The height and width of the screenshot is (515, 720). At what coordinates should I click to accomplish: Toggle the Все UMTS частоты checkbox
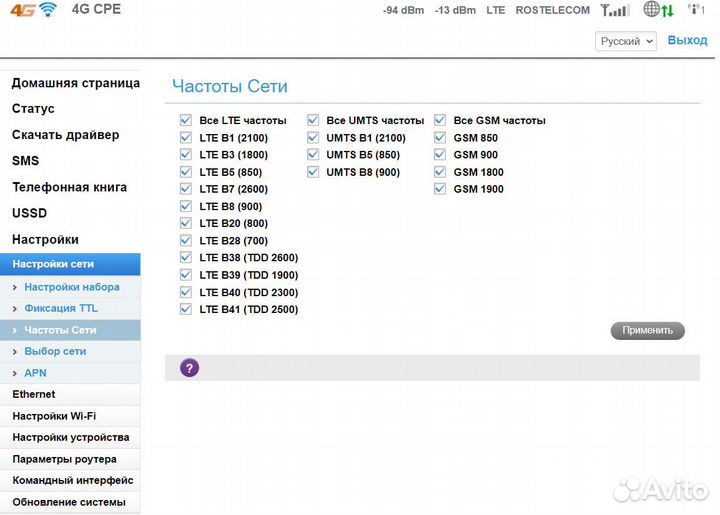tap(313, 120)
